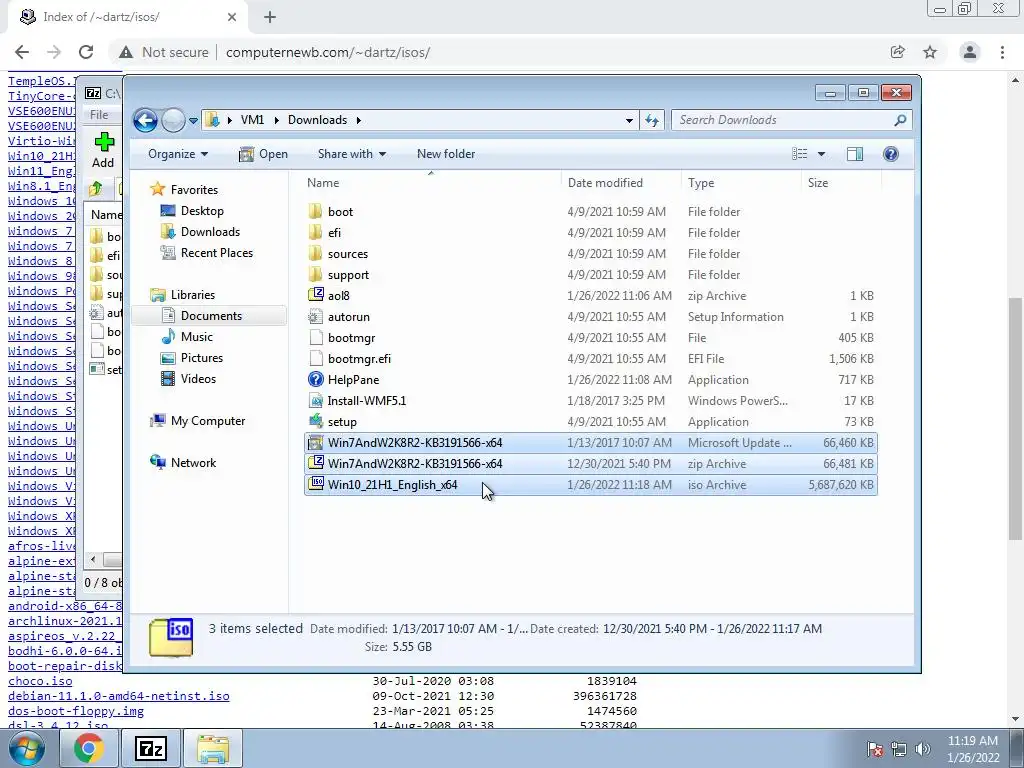Select Desktop under Favorites
Image resolution: width=1024 pixels, height=768 pixels.
pos(202,211)
